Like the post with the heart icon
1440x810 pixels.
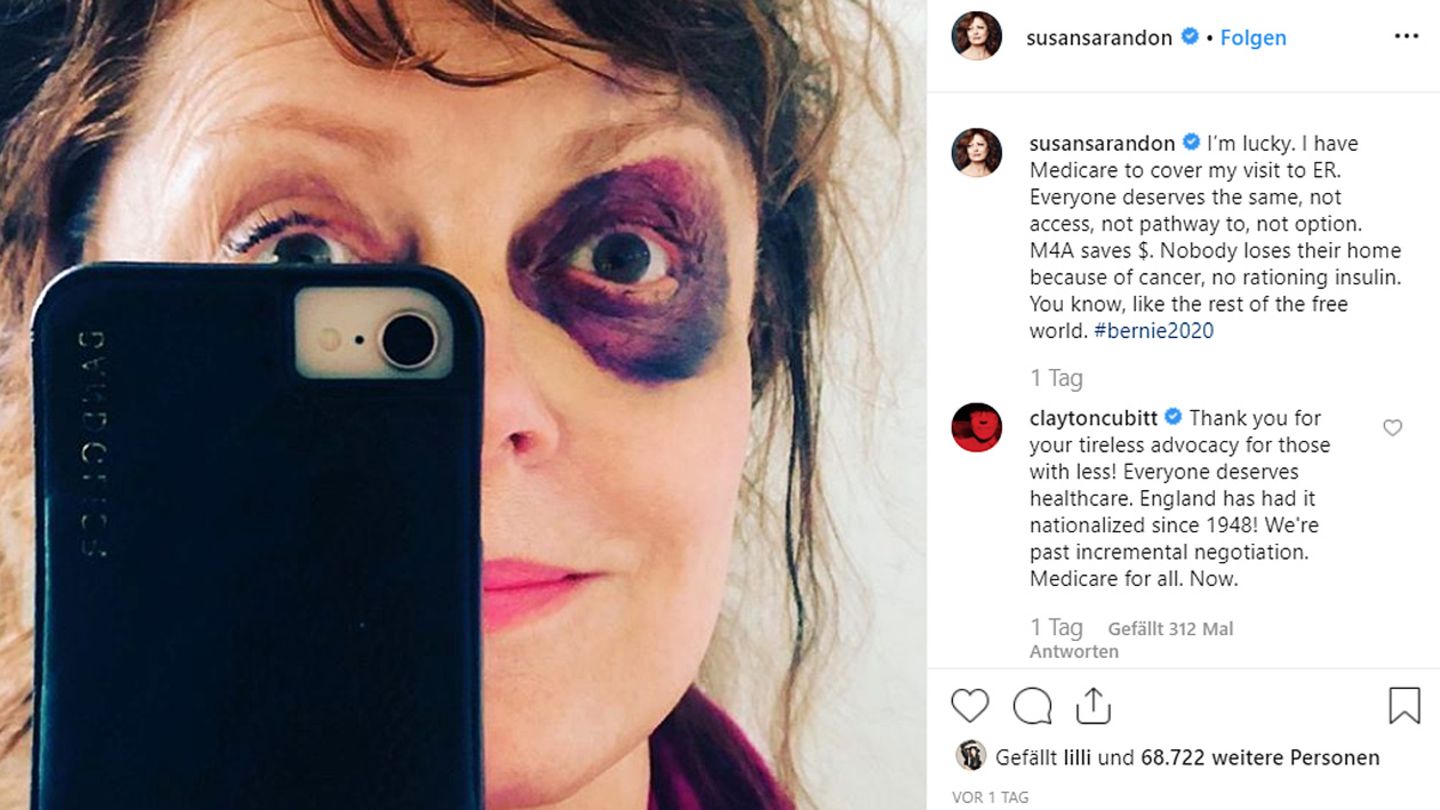pyautogui.click(x=969, y=706)
